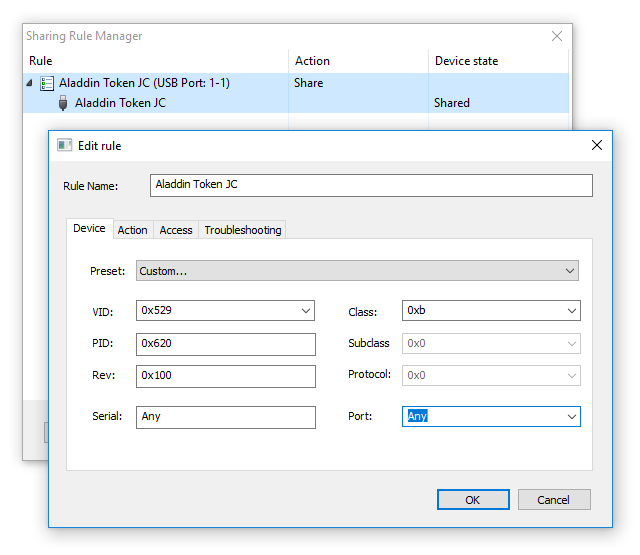Select the Aladdin Token JC (USB Port: 1-1) row
Image resolution: width=640 pixels, height=555 pixels.
(296, 83)
